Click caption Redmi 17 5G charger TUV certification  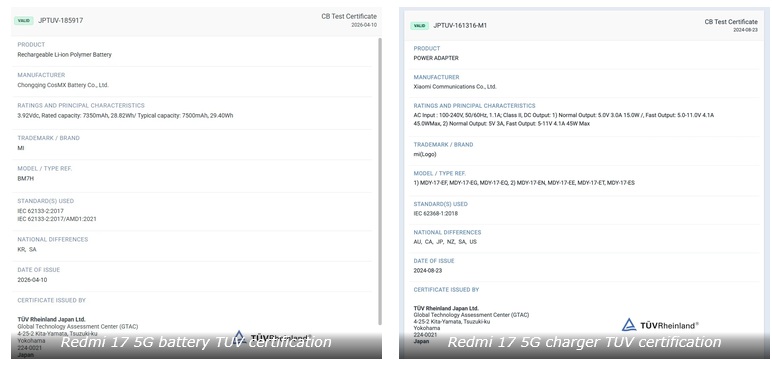point(584,342)
